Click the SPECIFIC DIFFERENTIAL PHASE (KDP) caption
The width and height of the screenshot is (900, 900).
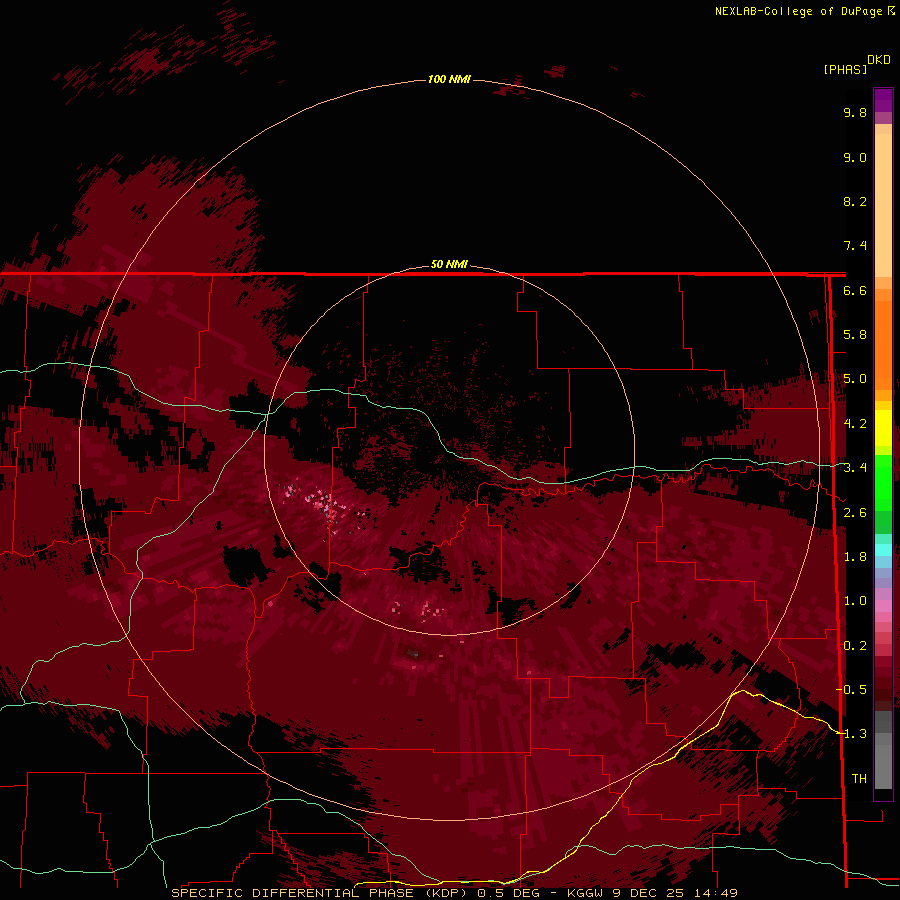coord(320,893)
